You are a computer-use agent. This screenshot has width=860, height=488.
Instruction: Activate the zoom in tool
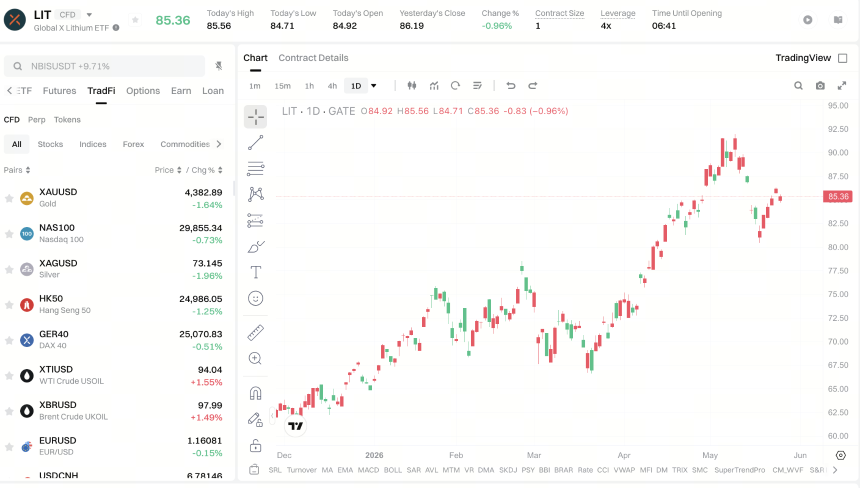click(256, 359)
